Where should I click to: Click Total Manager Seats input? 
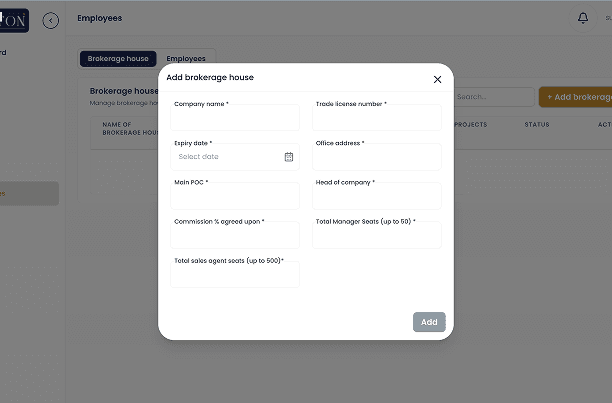click(x=377, y=236)
